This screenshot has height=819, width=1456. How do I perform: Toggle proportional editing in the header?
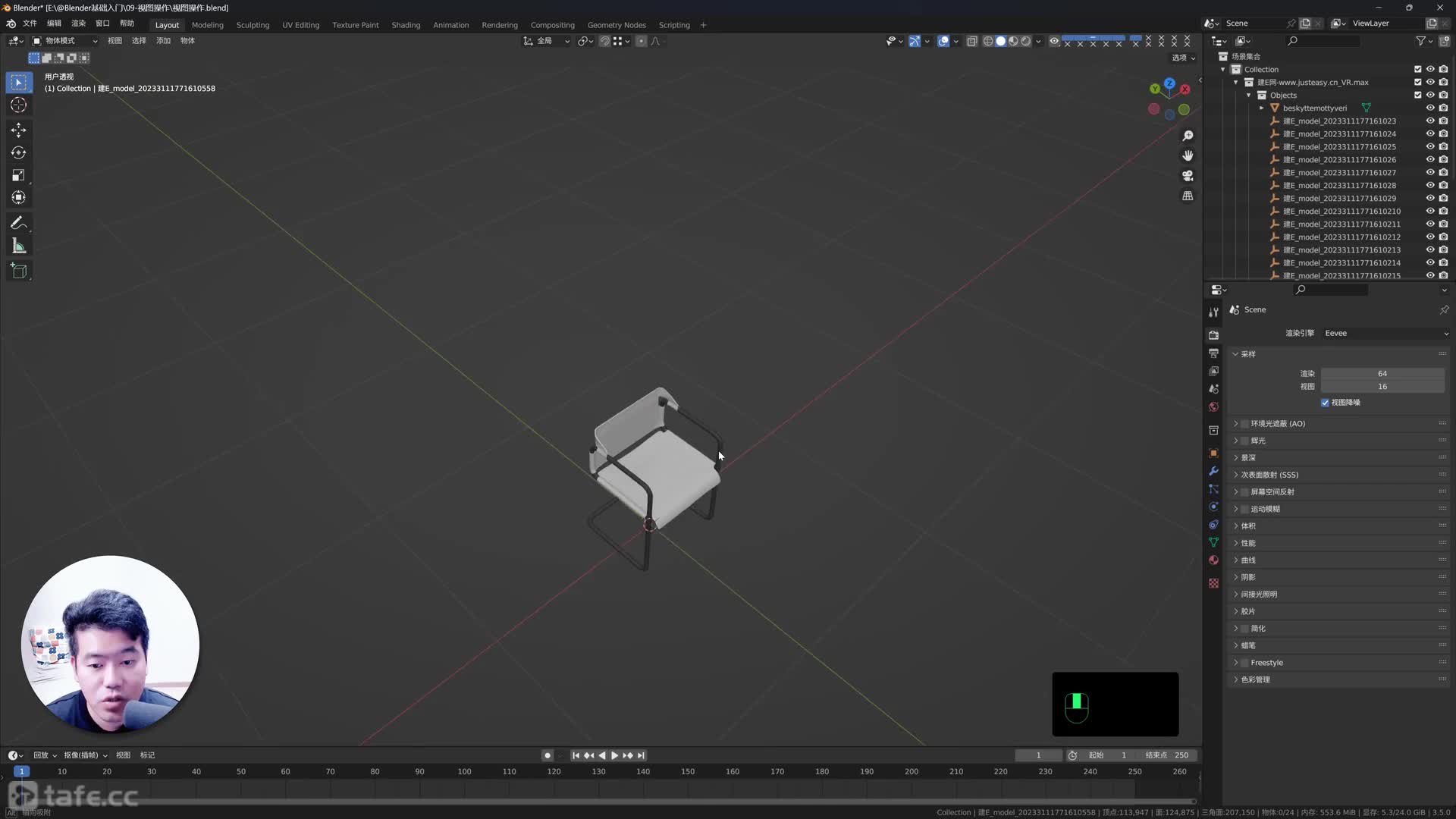coord(641,41)
